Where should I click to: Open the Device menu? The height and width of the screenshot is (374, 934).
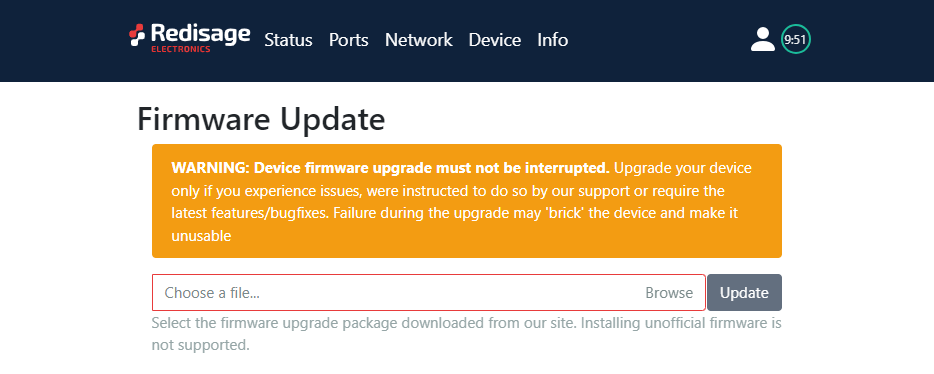494,40
